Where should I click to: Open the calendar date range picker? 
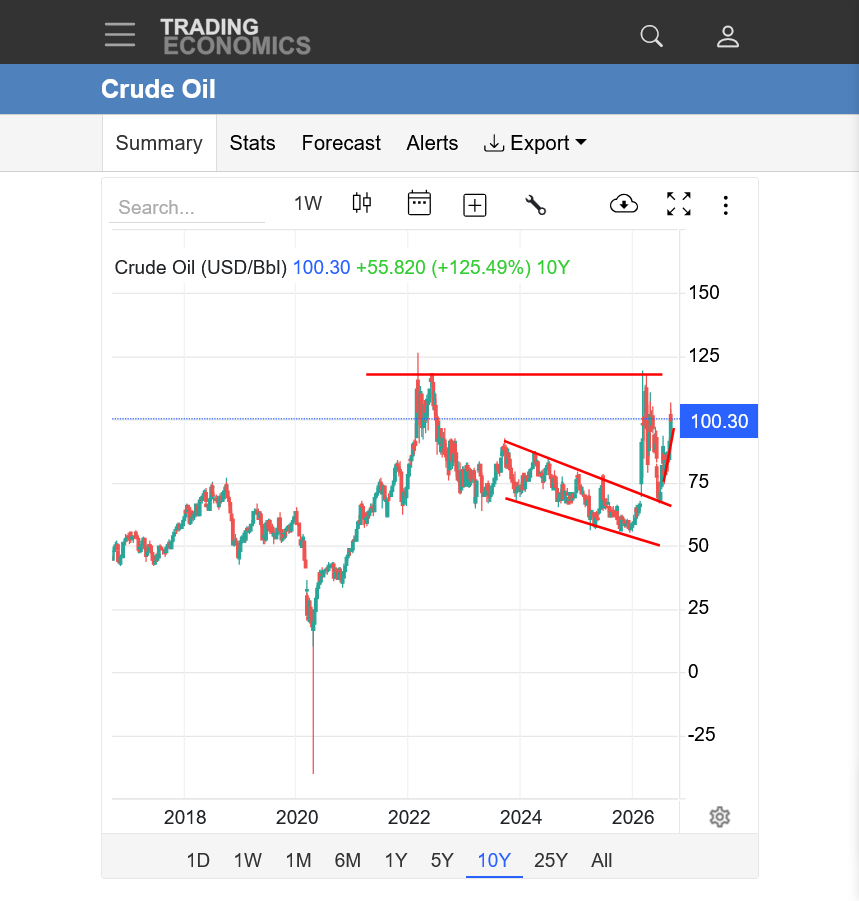pos(419,203)
